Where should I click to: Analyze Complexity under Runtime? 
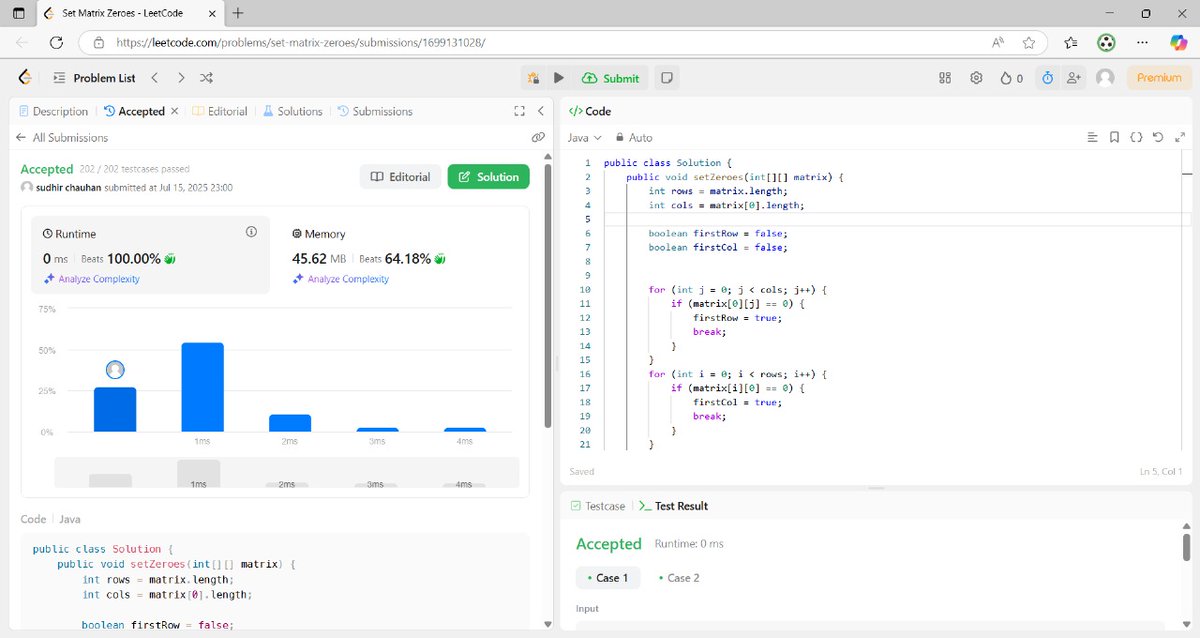click(91, 279)
